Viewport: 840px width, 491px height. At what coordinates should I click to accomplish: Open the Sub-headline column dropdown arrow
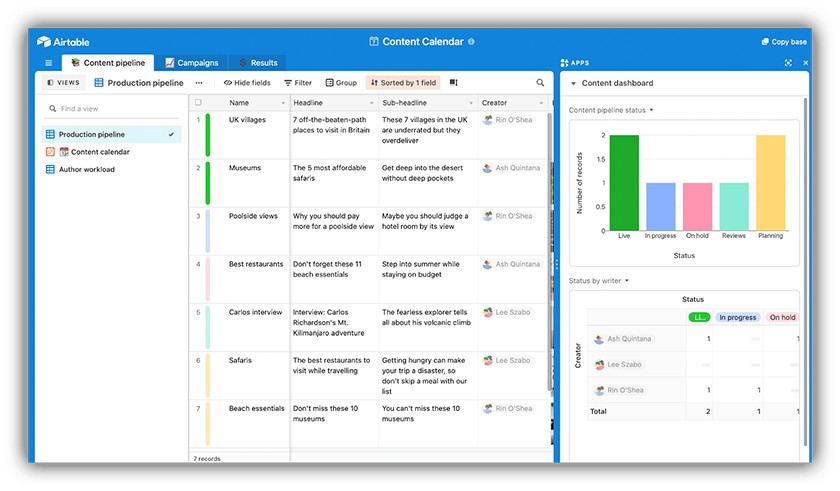[x=471, y=103]
